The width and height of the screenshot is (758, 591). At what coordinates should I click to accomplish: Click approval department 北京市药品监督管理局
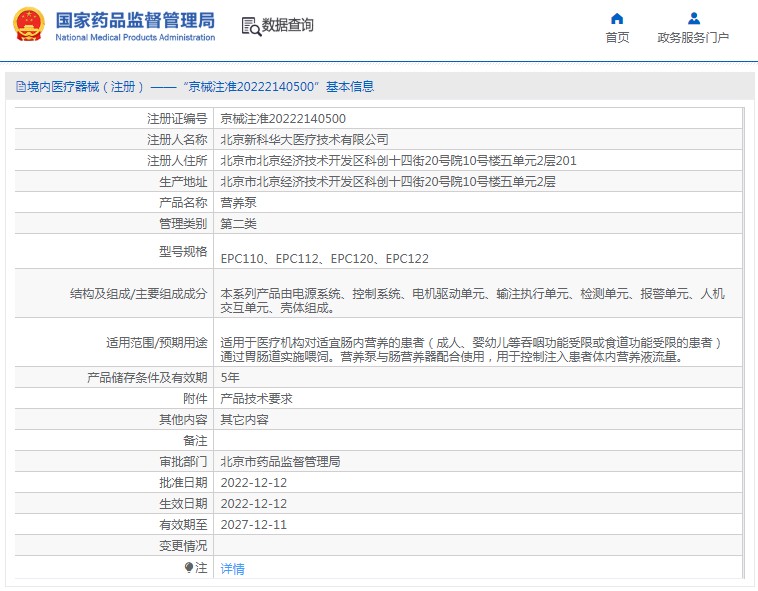(280, 461)
